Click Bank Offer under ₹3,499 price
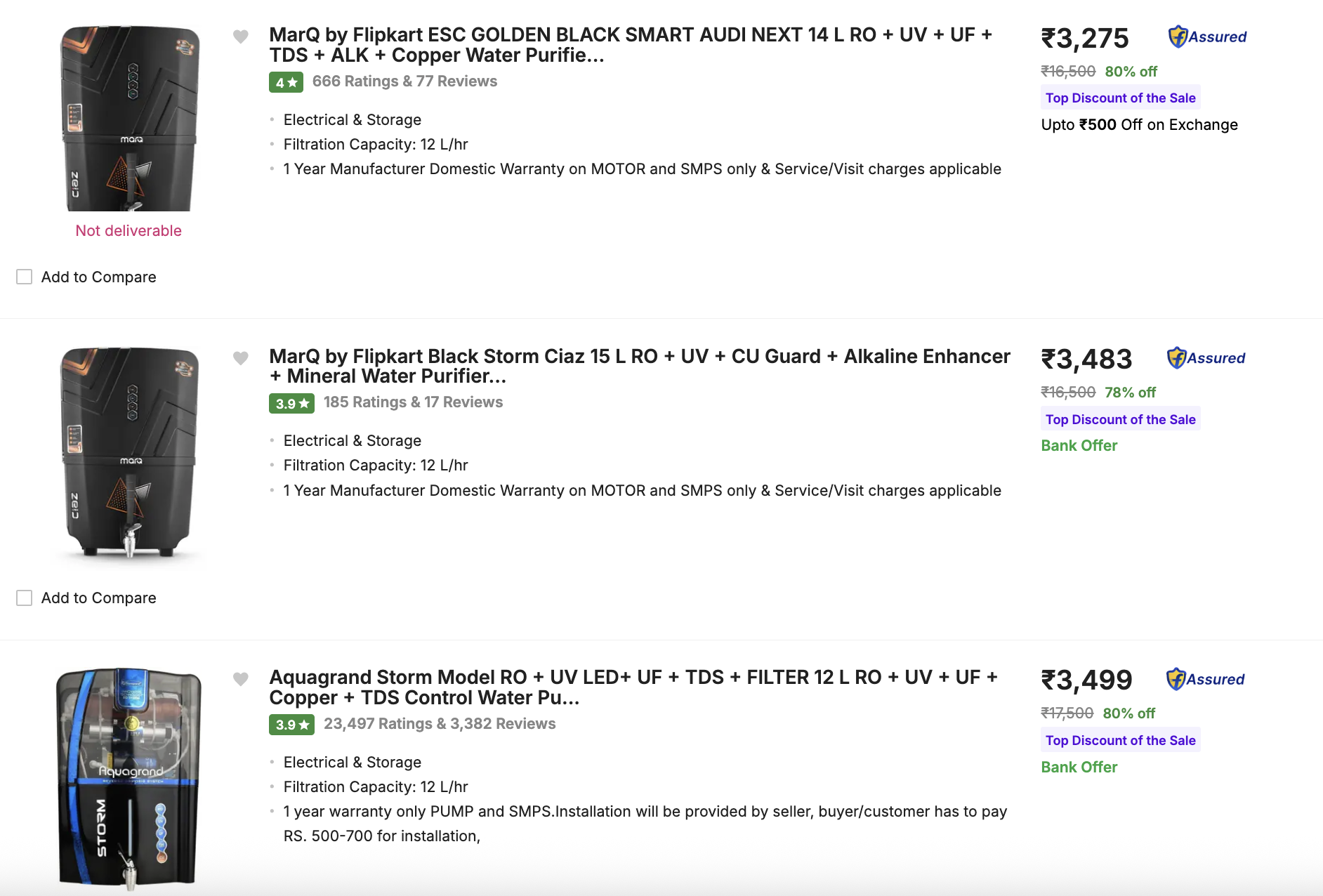The width and height of the screenshot is (1323, 896). (1079, 767)
